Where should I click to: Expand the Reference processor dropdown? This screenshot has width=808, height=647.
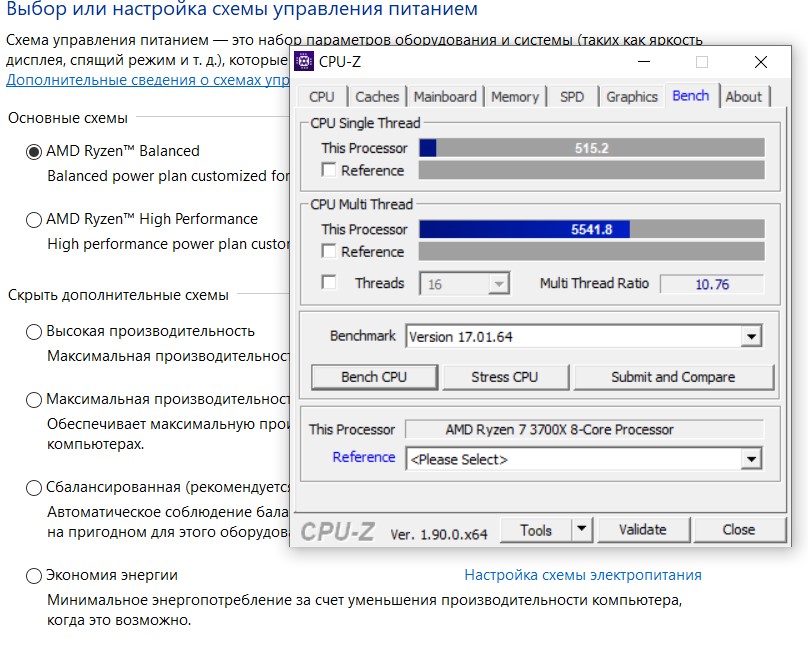584,459
